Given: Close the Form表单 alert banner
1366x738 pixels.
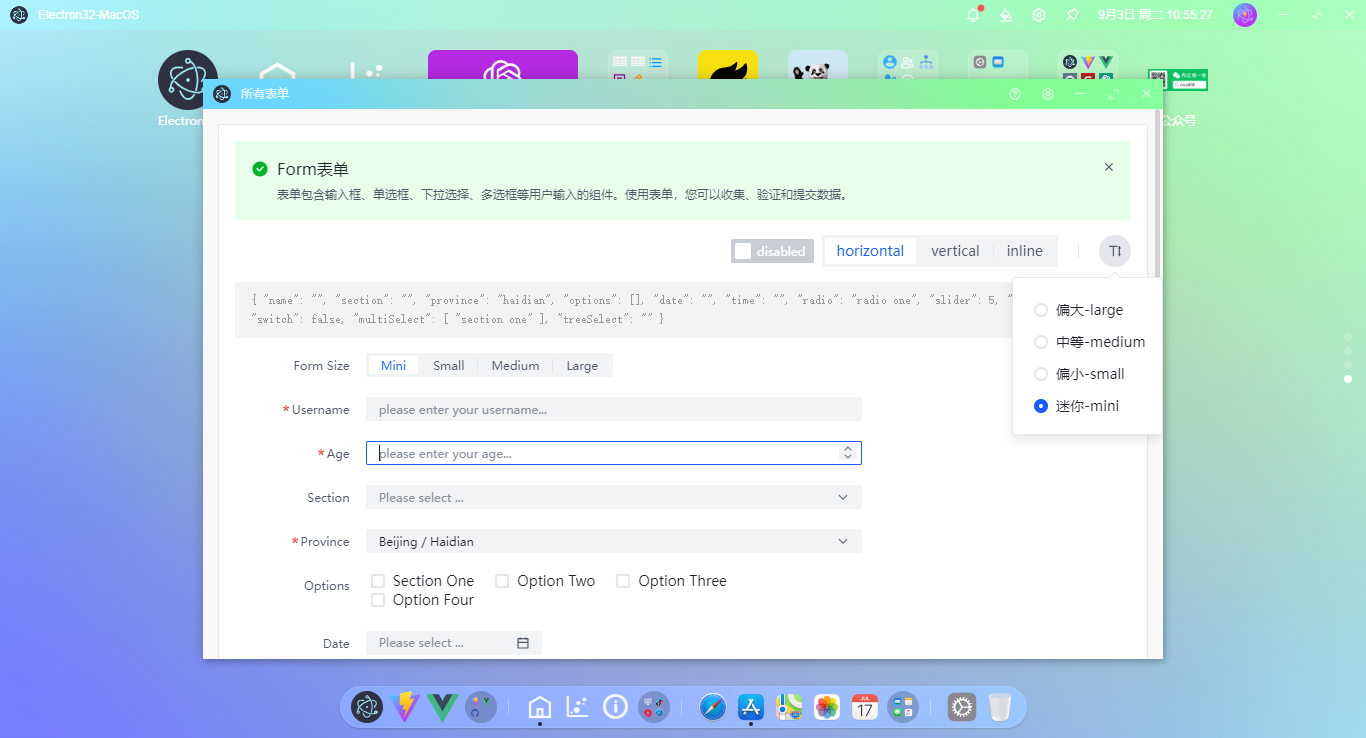Looking at the screenshot, I should 1108,167.
